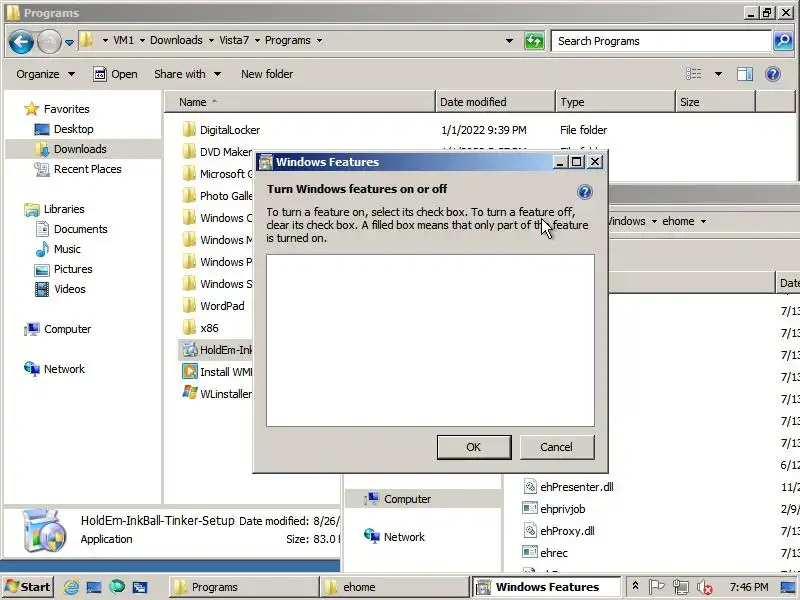800x600 pixels.
Task: Click the search magnifier icon in Programs window
Action: (783, 41)
